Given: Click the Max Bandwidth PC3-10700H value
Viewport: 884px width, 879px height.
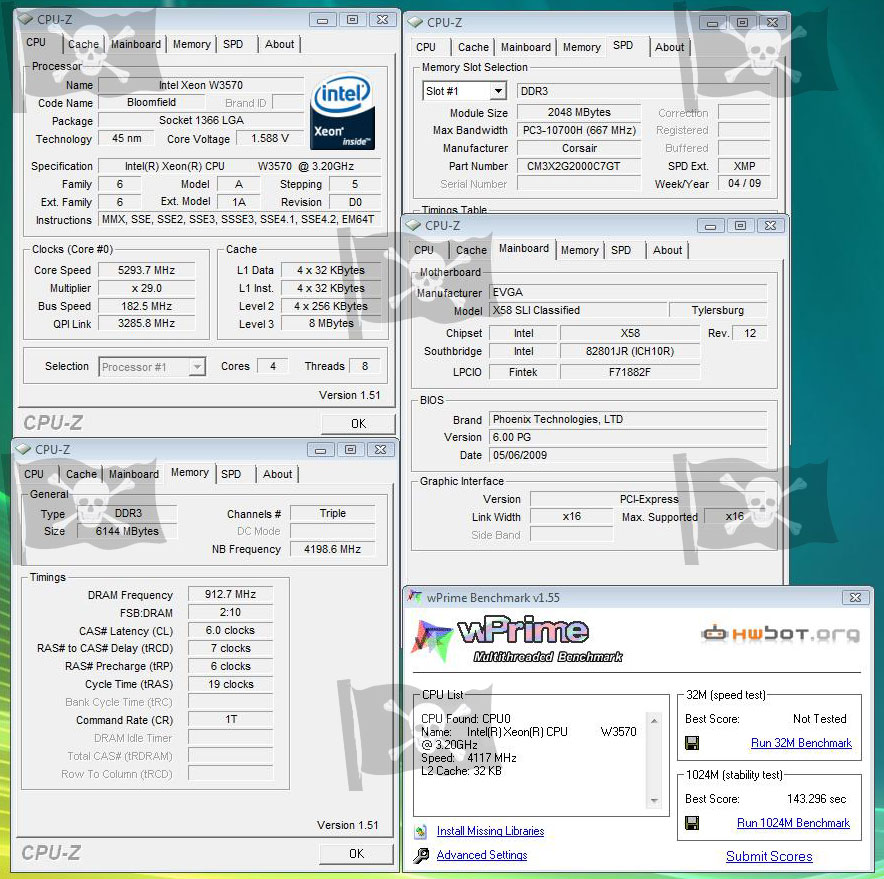Looking at the screenshot, I should (579, 130).
